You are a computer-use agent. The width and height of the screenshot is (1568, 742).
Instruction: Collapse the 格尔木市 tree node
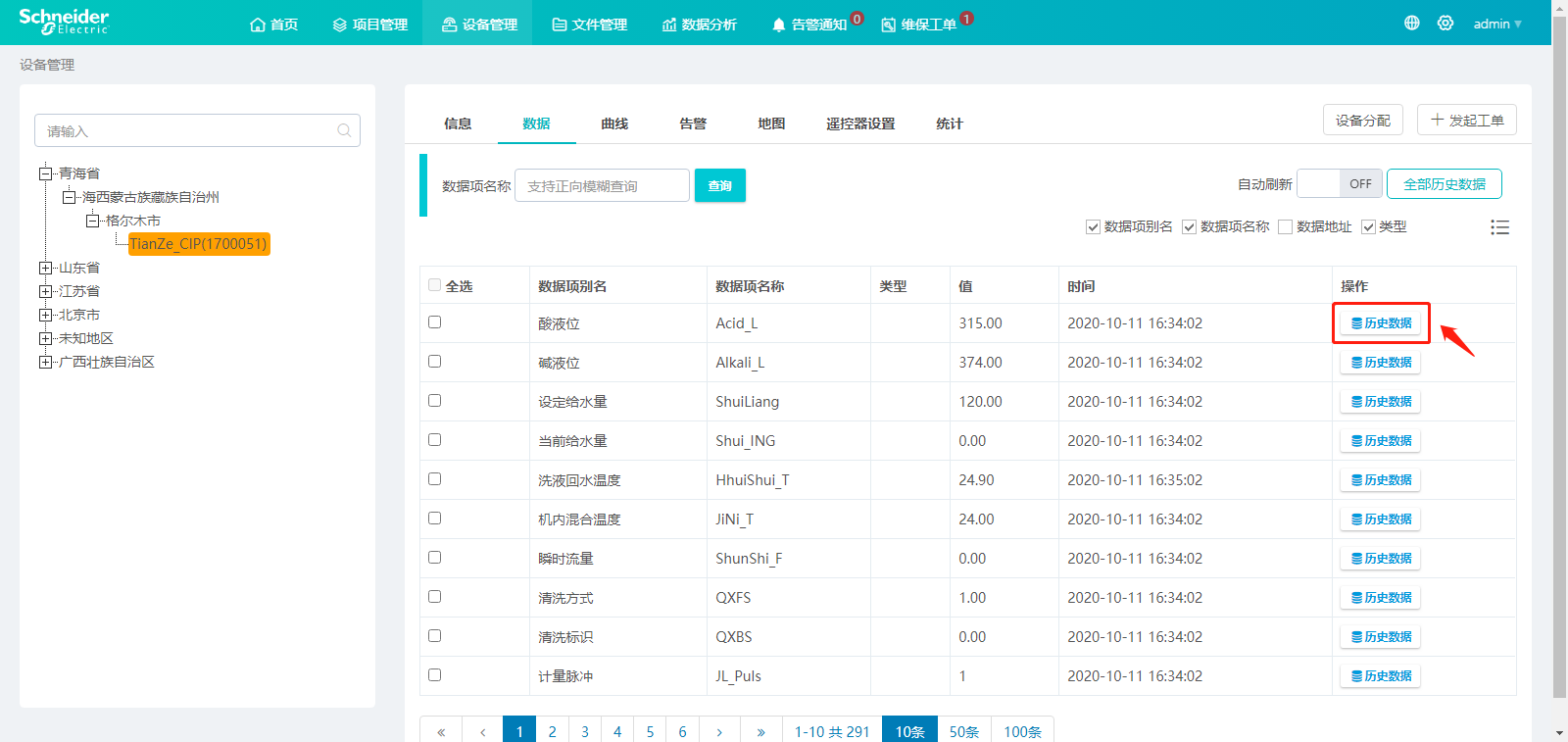point(92,221)
